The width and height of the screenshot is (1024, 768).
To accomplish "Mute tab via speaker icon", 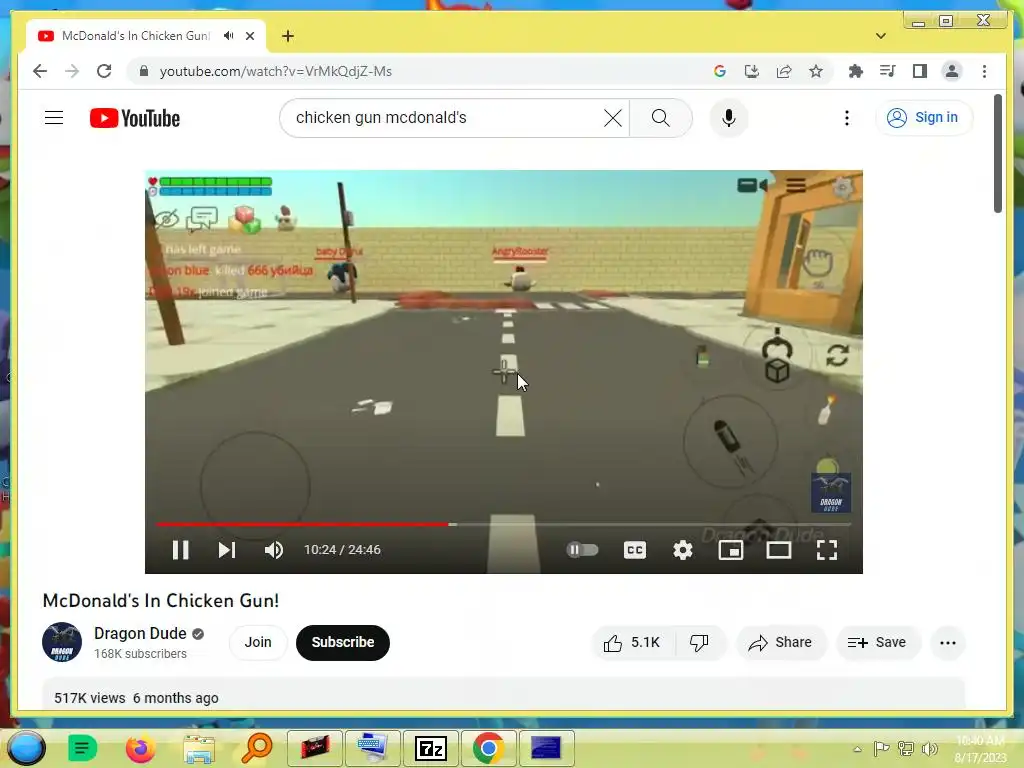I will pyautogui.click(x=229, y=36).
